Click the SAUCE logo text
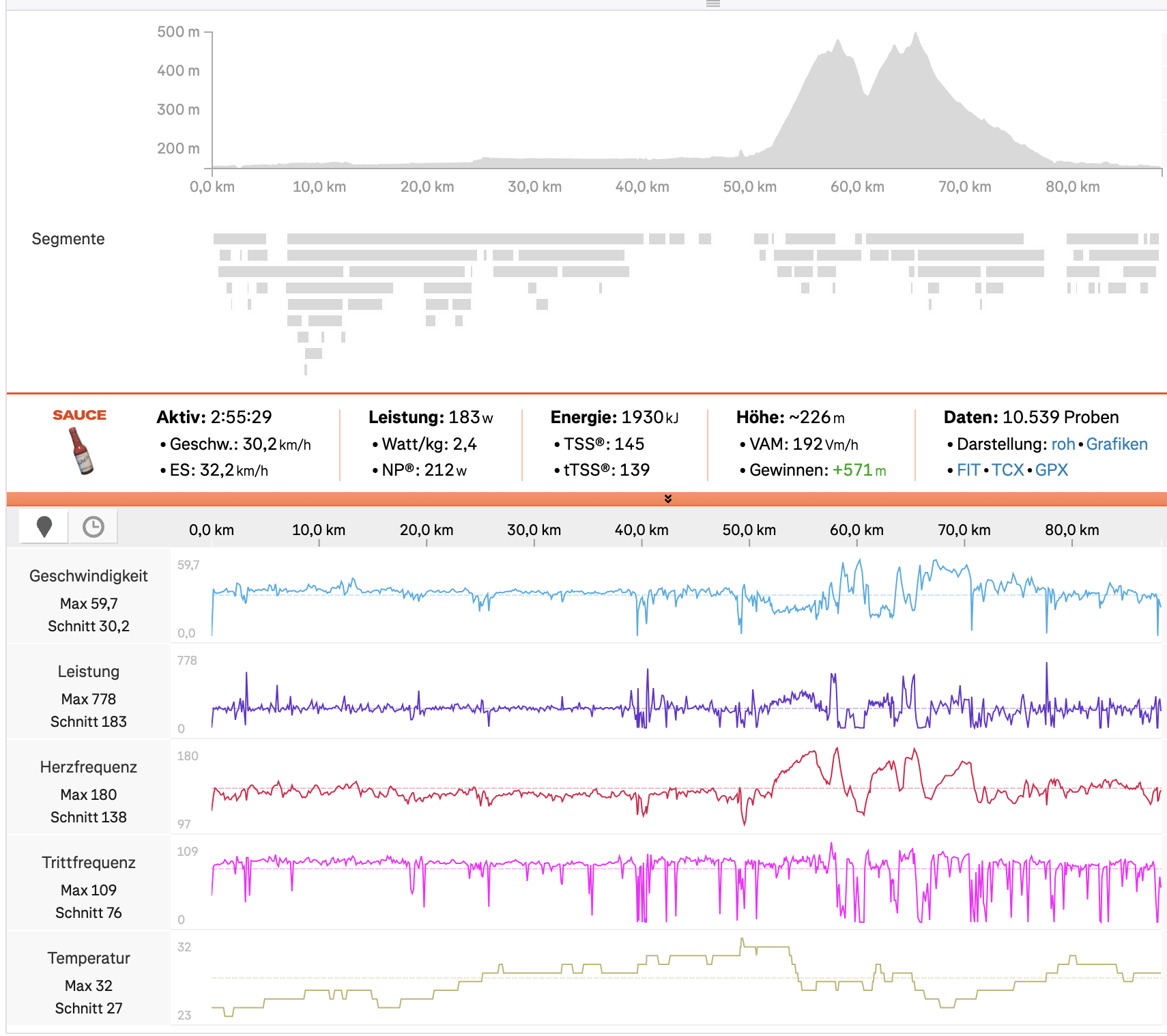 tap(80, 415)
